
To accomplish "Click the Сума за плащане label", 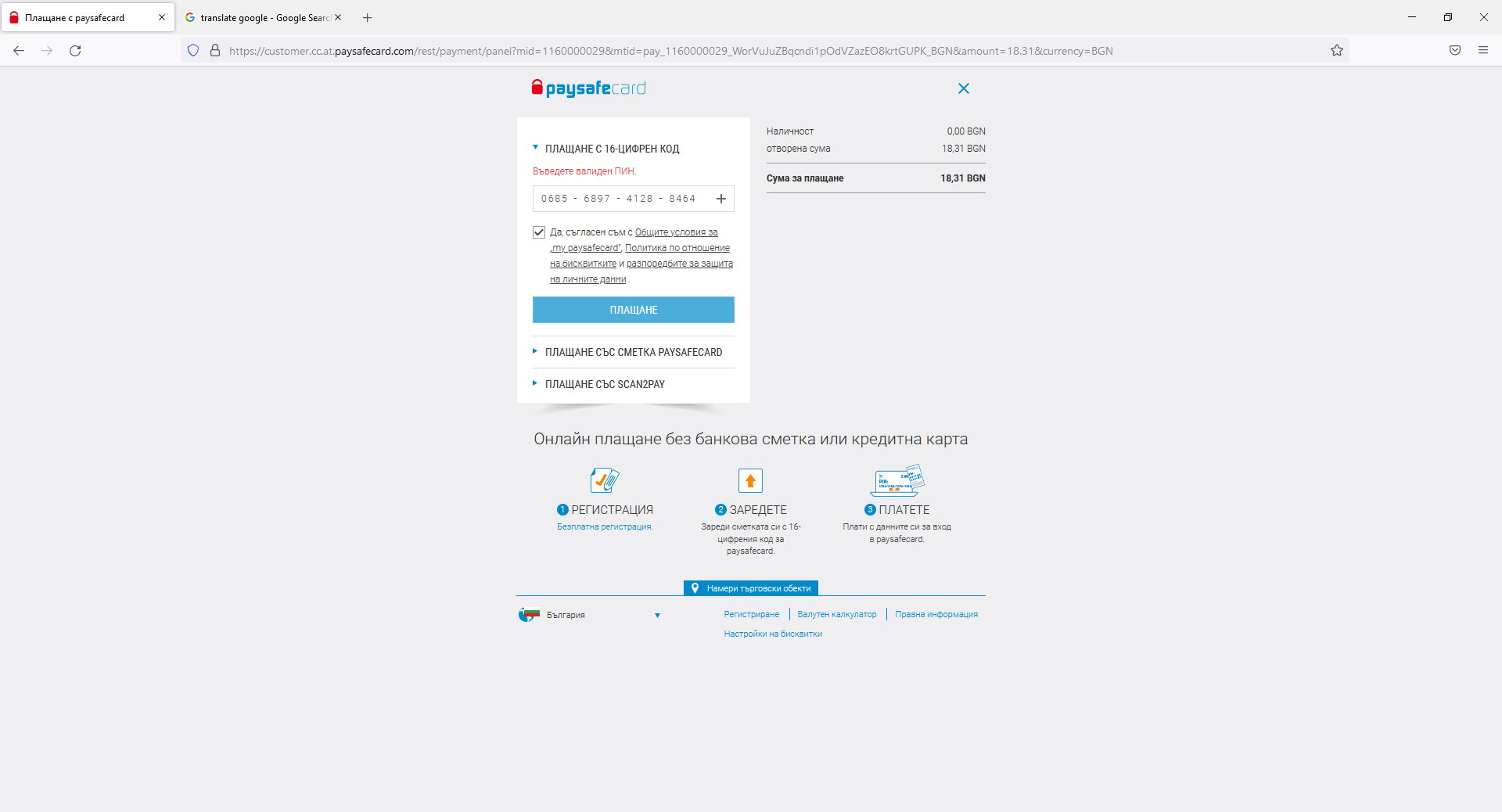I will click(x=805, y=178).
